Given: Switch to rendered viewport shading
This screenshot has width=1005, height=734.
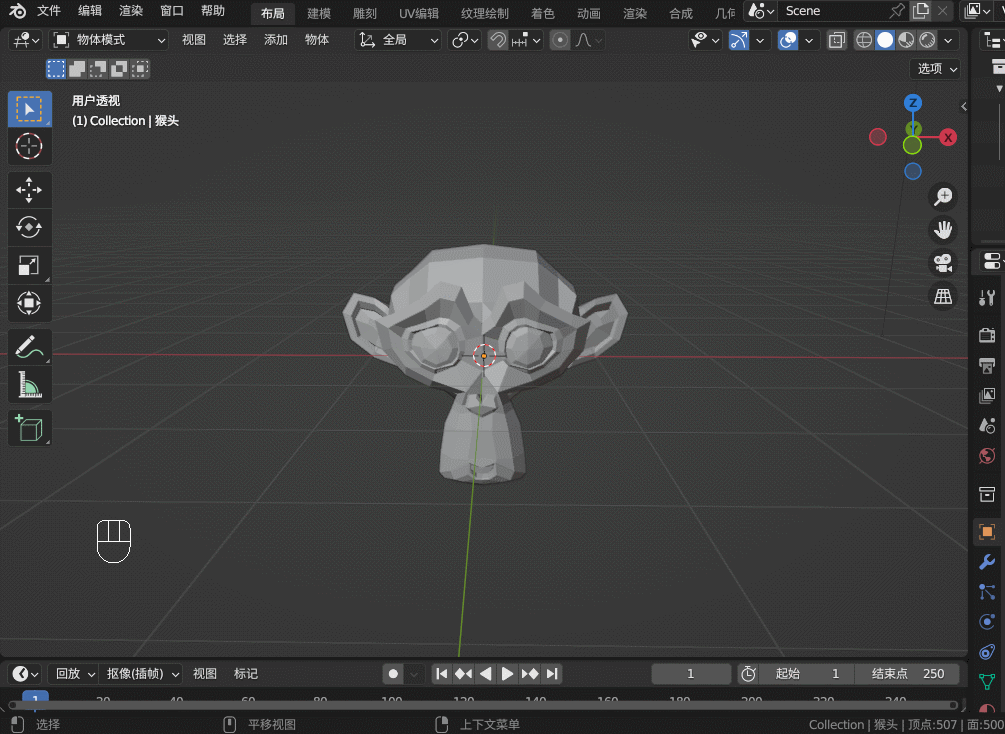Looking at the screenshot, I should coord(927,40).
